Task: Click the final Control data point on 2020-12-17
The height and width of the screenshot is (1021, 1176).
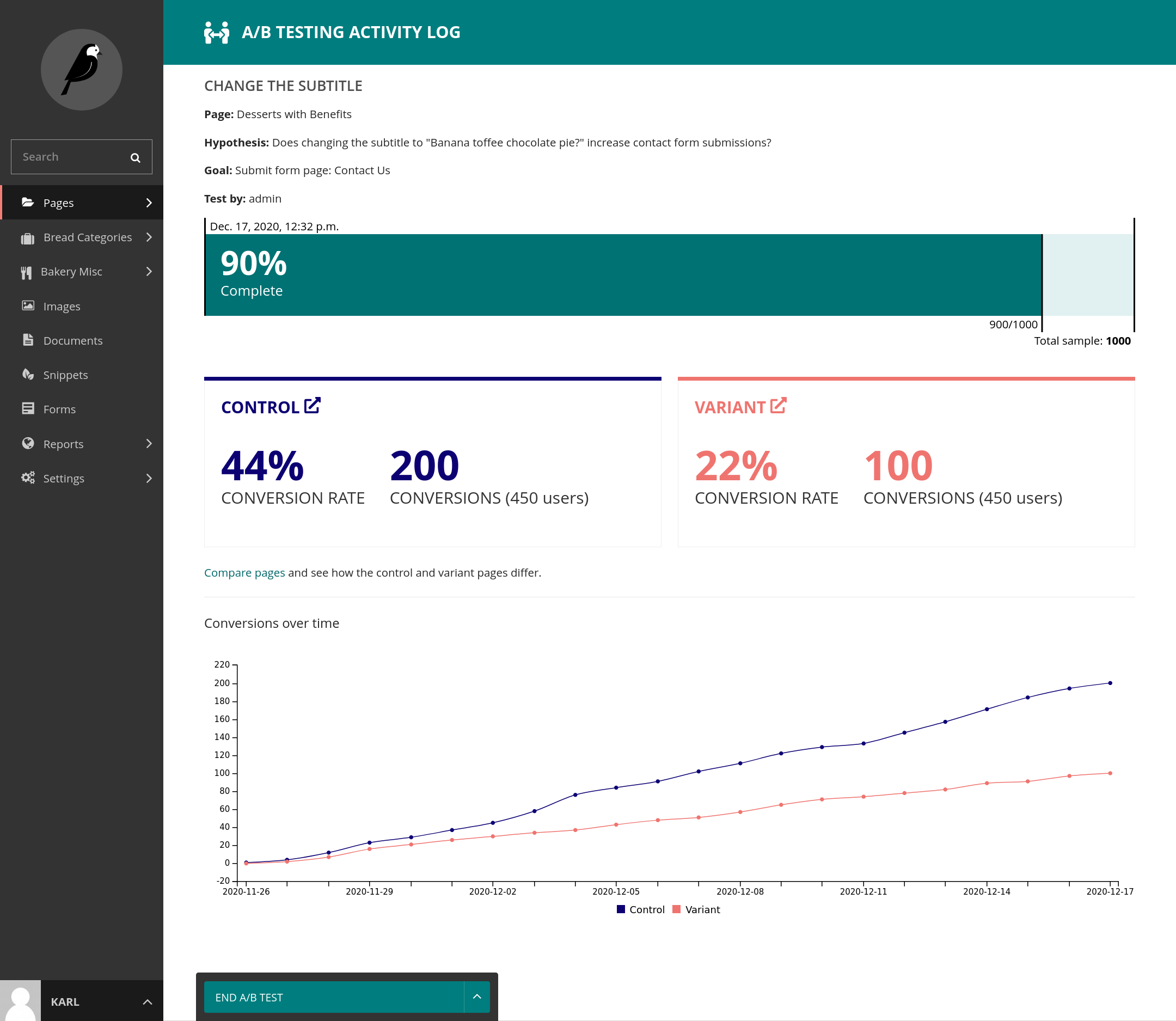Action: [x=1110, y=683]
